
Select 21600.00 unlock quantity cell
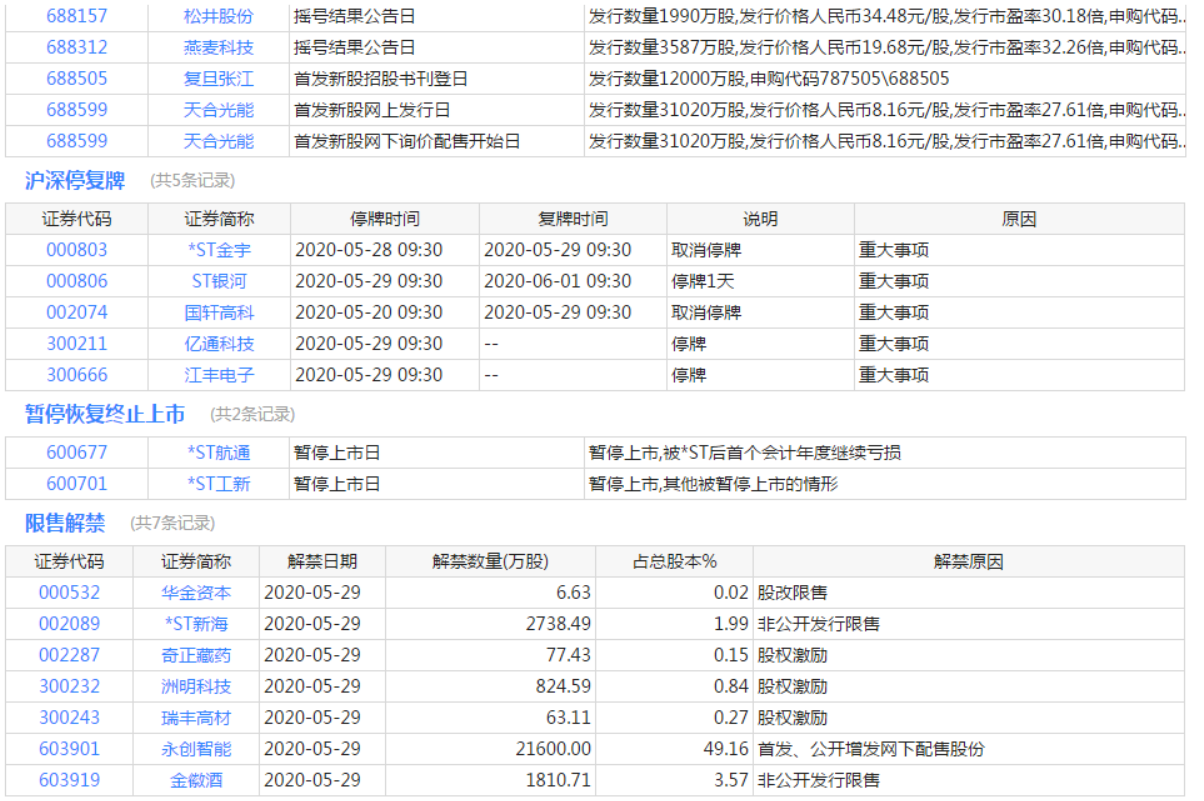point(491,748)
